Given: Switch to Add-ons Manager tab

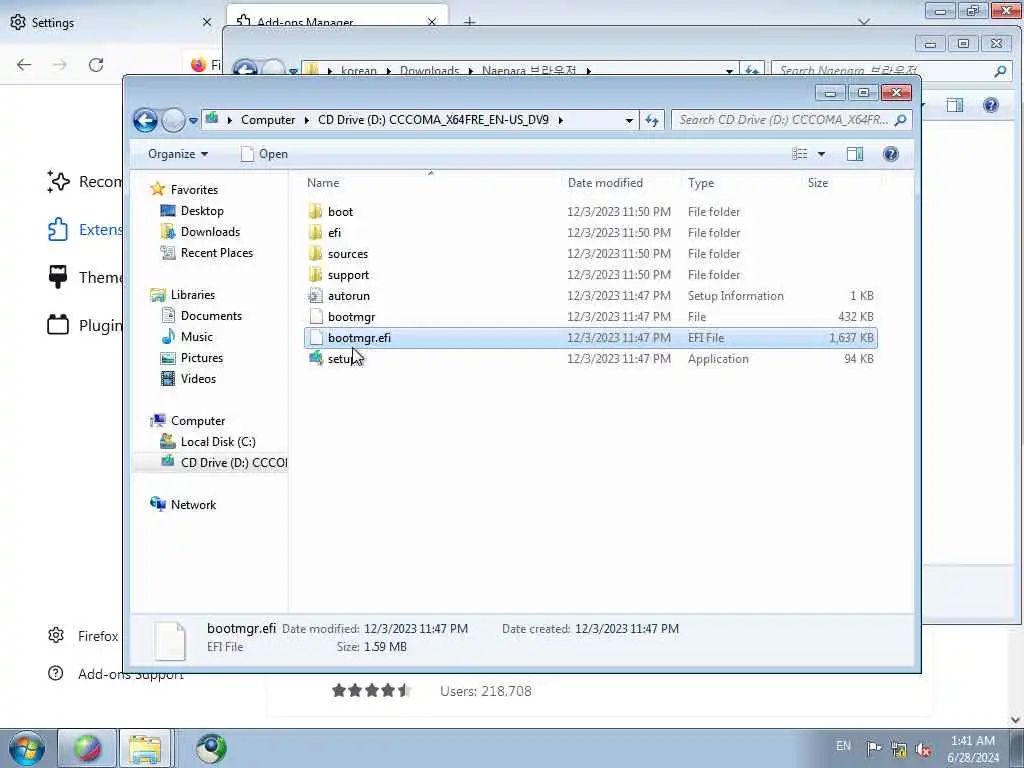Looking at the screenshot, I should pyautogui.click(x=304, y=22).
